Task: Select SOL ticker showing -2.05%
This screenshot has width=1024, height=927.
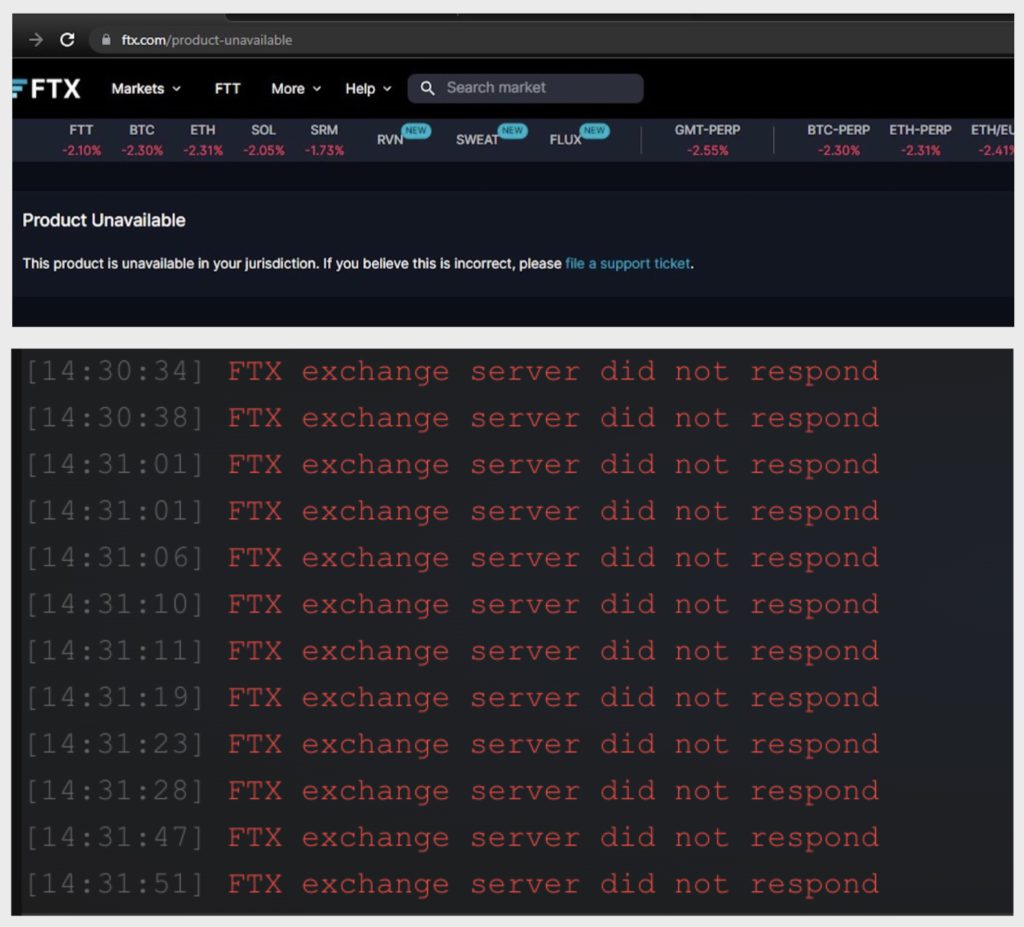Action: (x=264, y=140)
